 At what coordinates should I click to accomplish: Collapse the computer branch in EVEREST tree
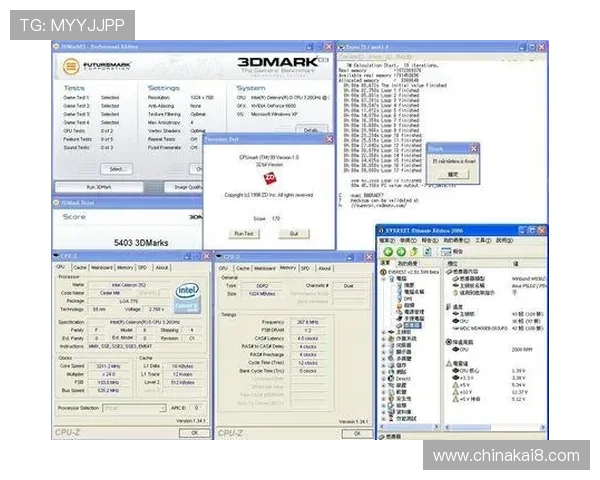click(x=384, y=279)
